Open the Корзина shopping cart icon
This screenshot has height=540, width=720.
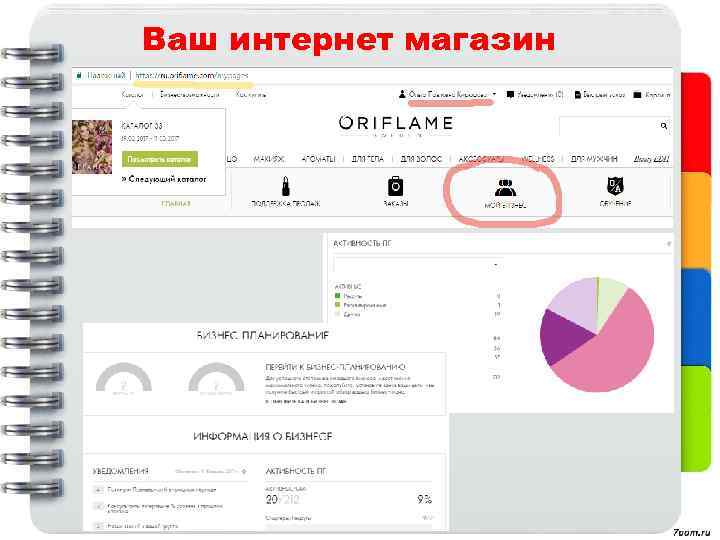pos(637,95)
